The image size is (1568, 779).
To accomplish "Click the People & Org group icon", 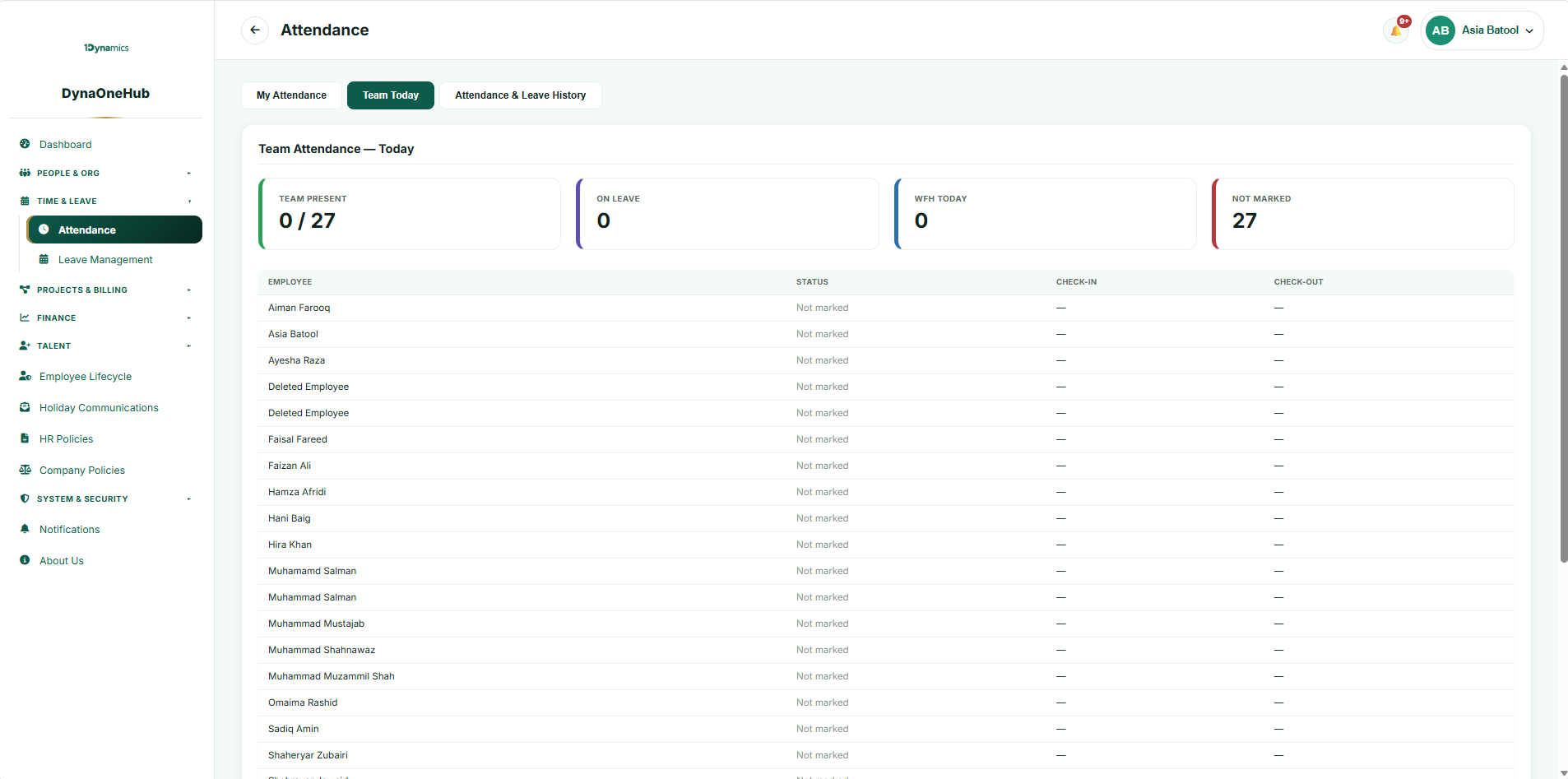I will point(25,173).
